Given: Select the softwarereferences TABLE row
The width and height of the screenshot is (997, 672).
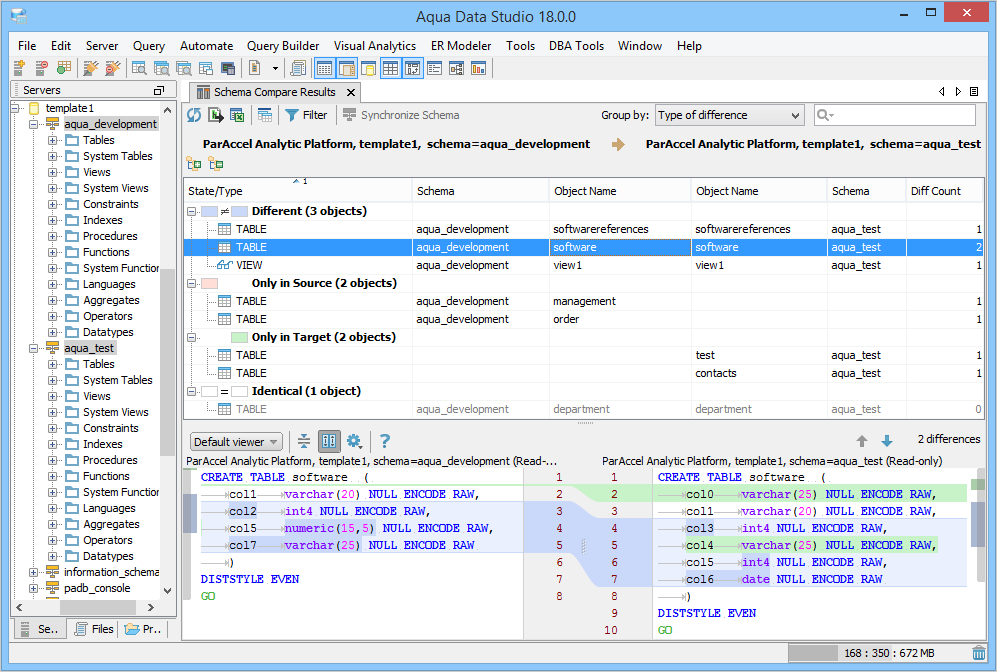Looking at the screenshot, I should point(583,230).
